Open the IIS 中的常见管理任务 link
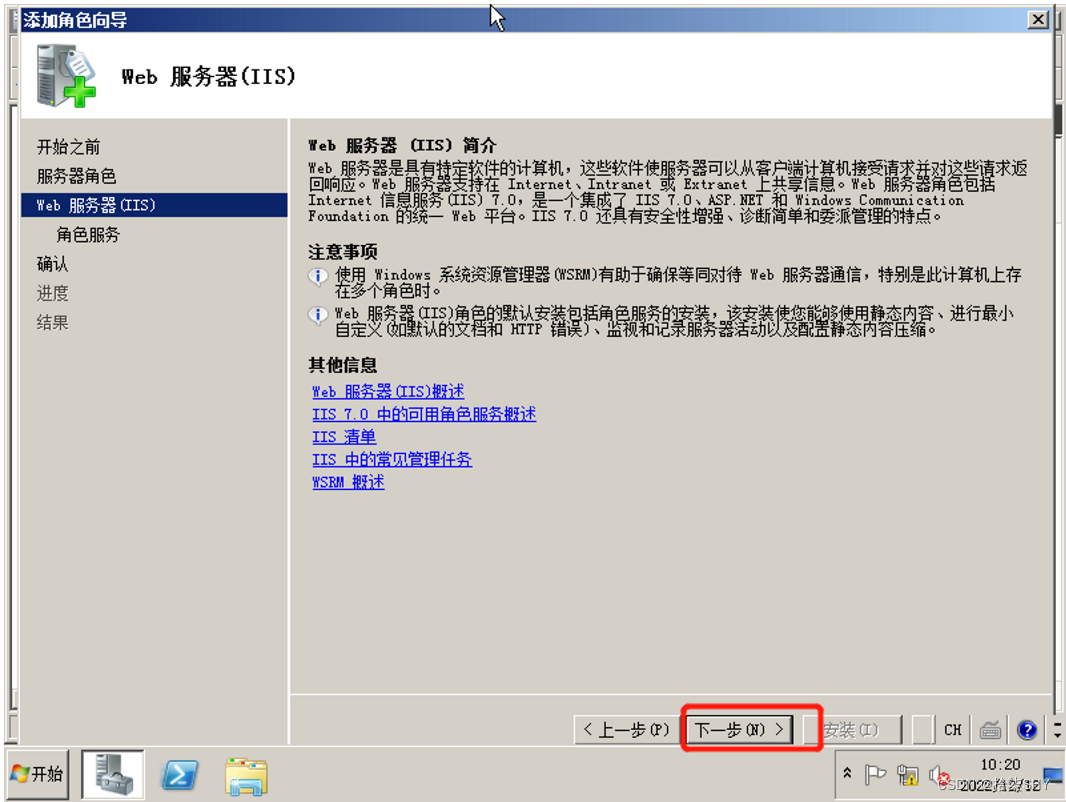The width and height of the screenshot is (1066, 802). pos(392,459)
